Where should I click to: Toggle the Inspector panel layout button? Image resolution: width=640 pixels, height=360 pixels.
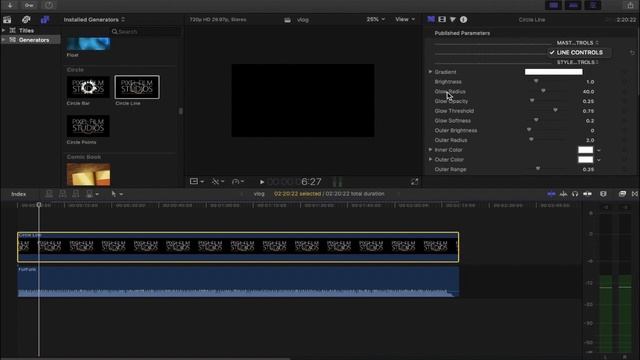[593, 5]
